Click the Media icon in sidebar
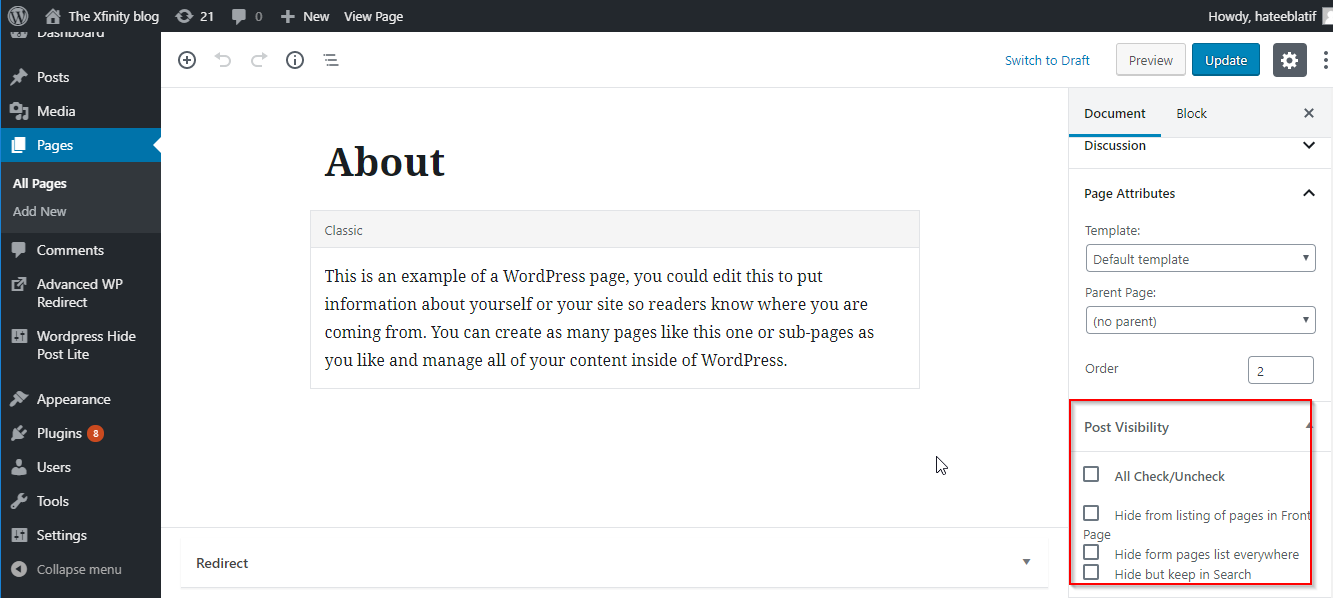 pos(18,111)
